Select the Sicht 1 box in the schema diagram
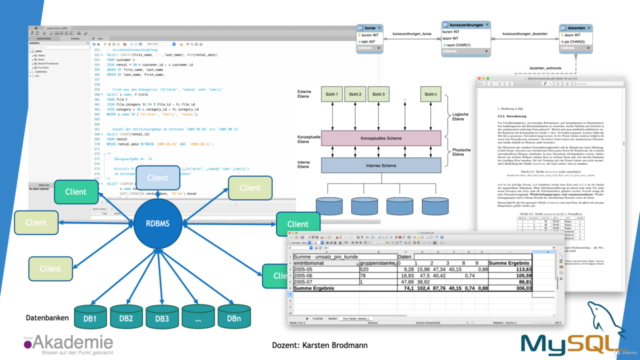The image size is (640, 360). 331,94
